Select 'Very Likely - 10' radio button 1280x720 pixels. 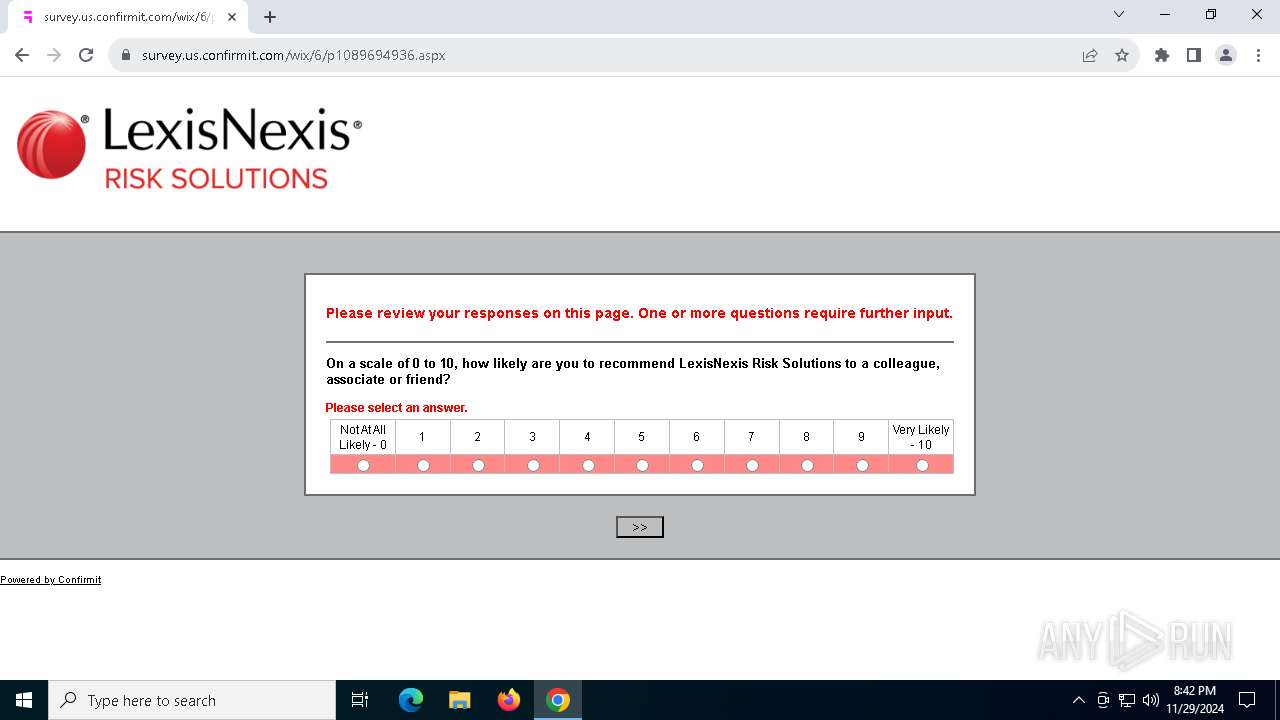tap(922, 466)
